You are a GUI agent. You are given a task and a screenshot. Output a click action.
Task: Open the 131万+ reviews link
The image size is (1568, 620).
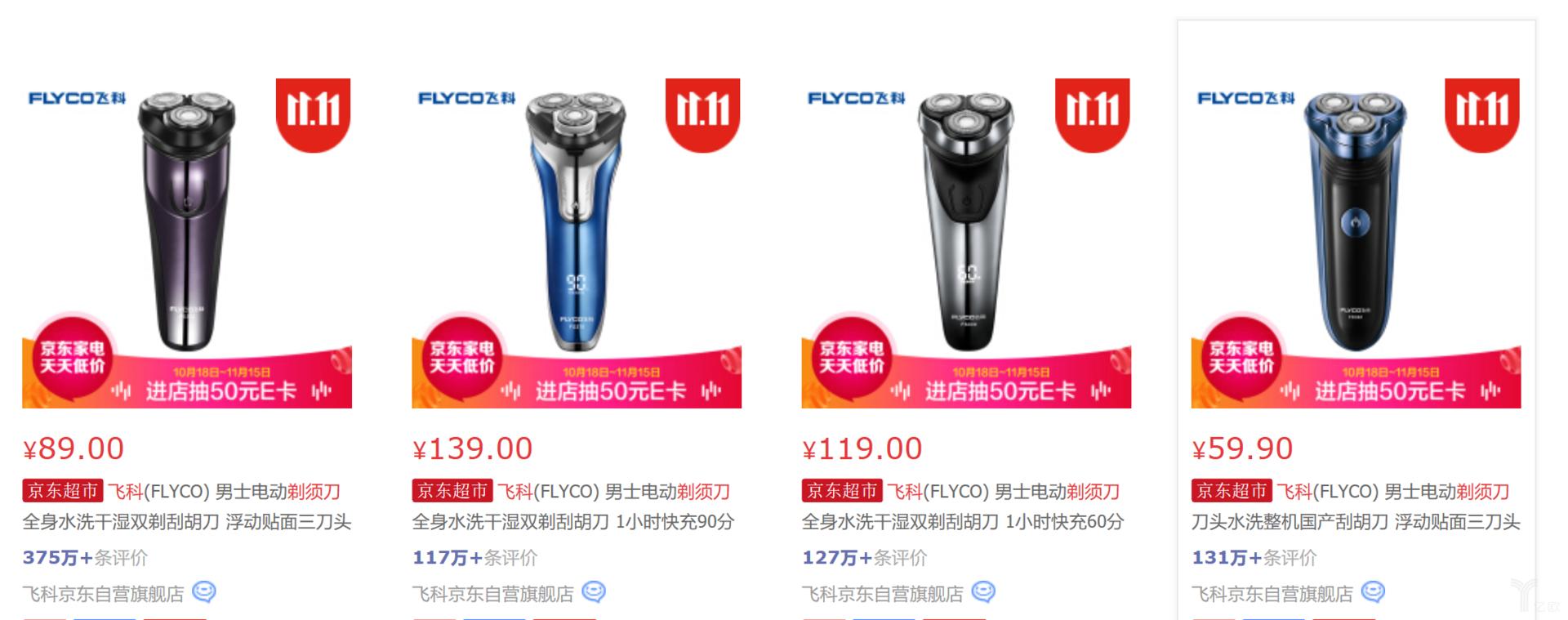click(x=1254, y=558)
